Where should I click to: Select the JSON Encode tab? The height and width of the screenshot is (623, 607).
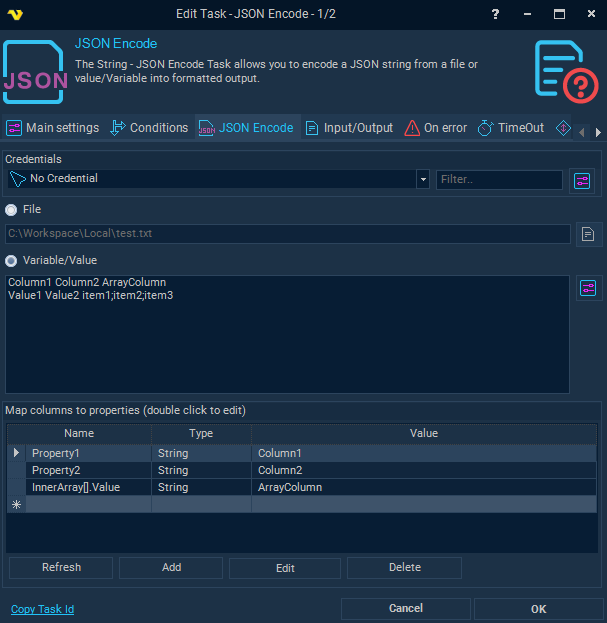click(247, 128)
